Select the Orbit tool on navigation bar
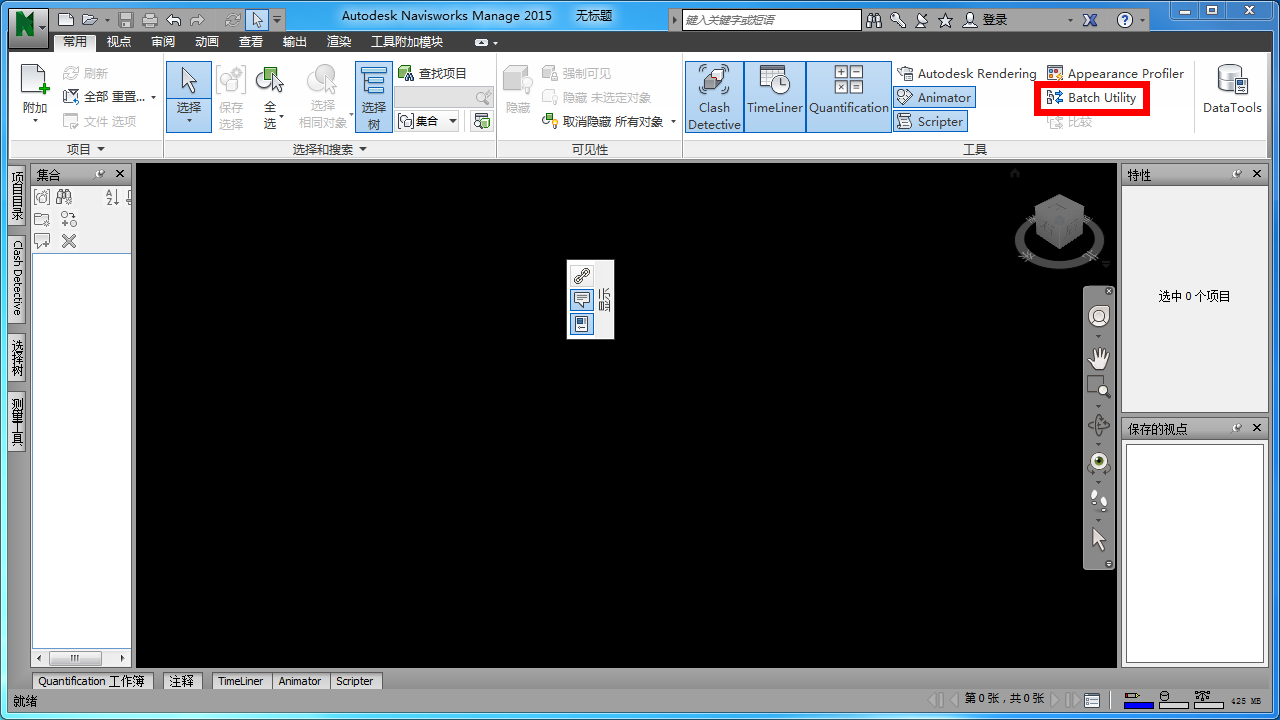The width and height of the screenshot is (1280, 720). [1099, 425]
